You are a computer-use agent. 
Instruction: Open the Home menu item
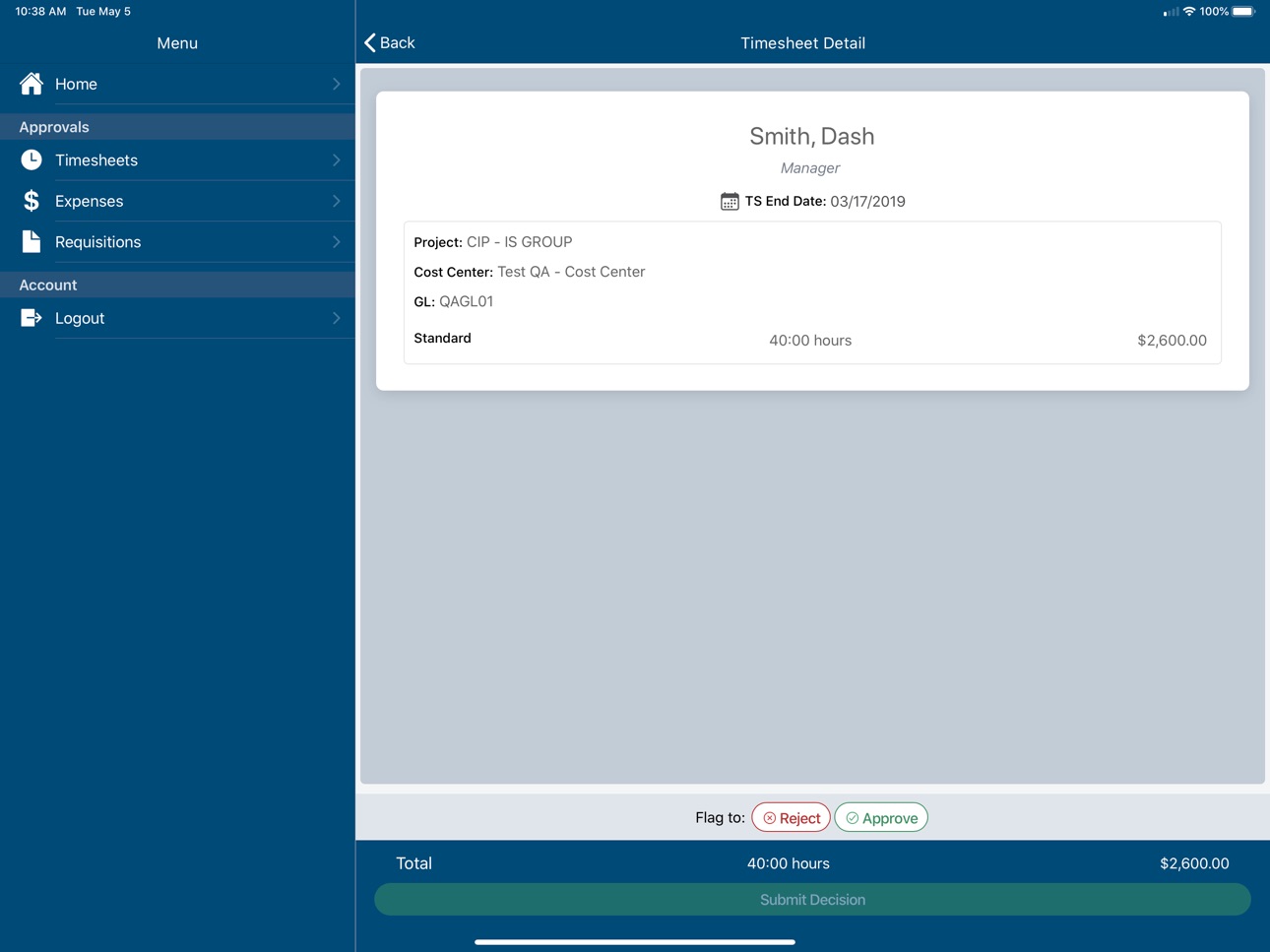point(177,84)
